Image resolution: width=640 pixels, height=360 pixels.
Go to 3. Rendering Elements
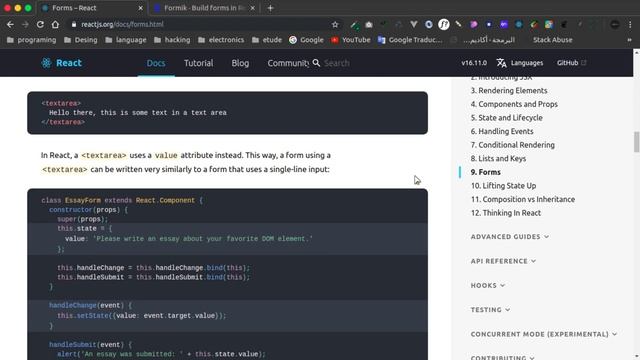509,91
